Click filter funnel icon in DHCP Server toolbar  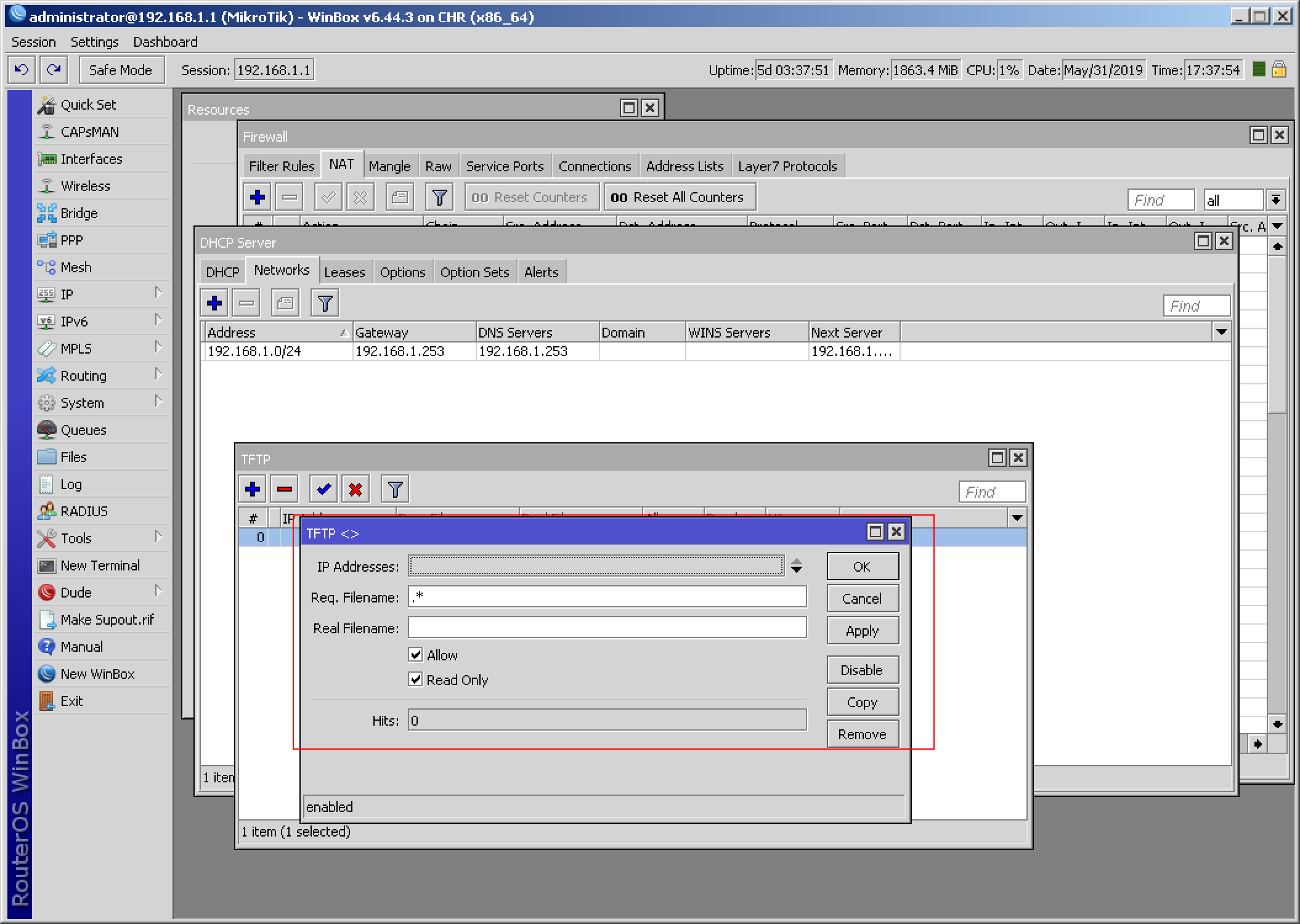click(325, 303)
